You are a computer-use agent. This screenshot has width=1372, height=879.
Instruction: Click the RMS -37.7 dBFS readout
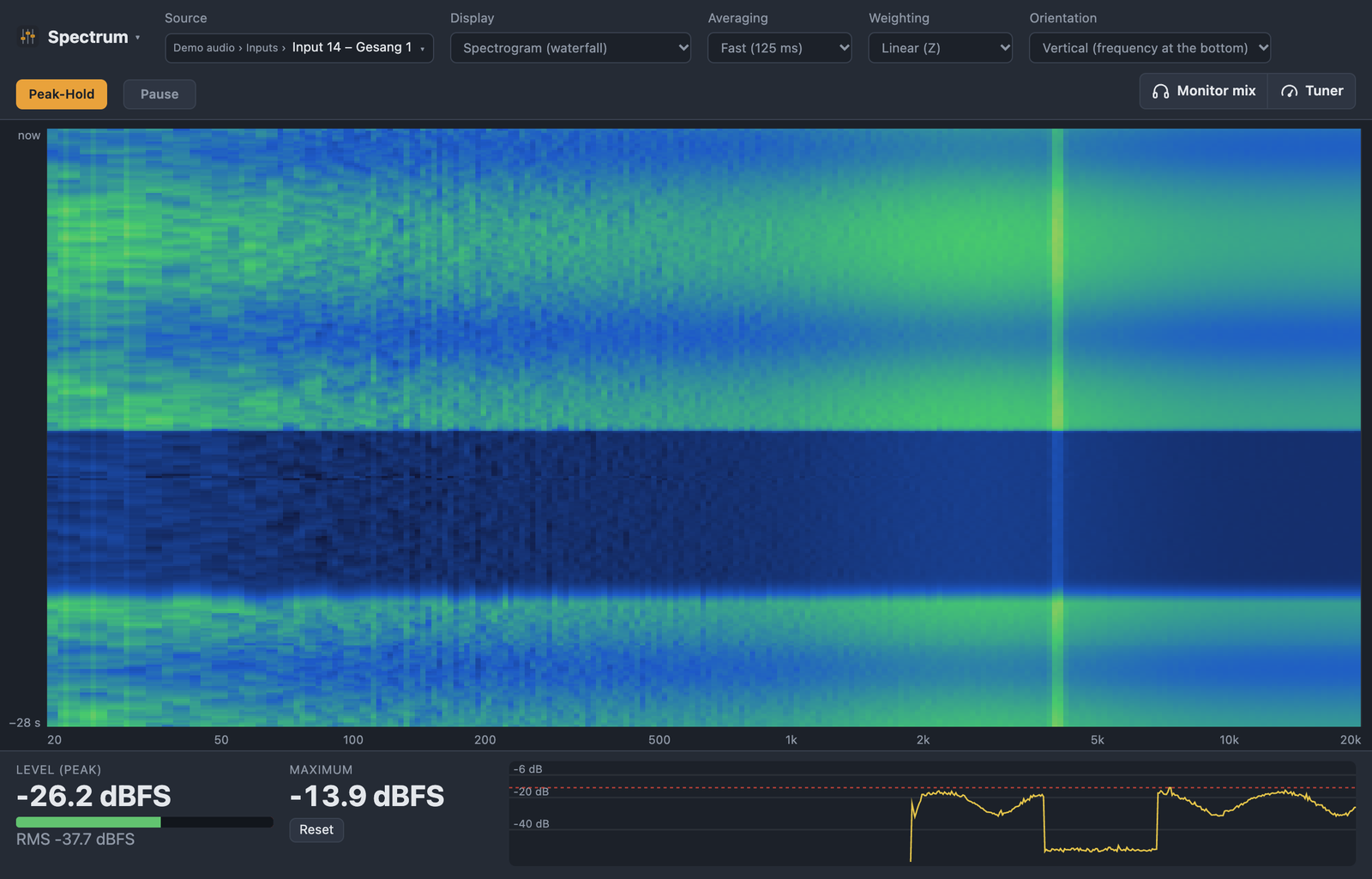tap(75, 840)
